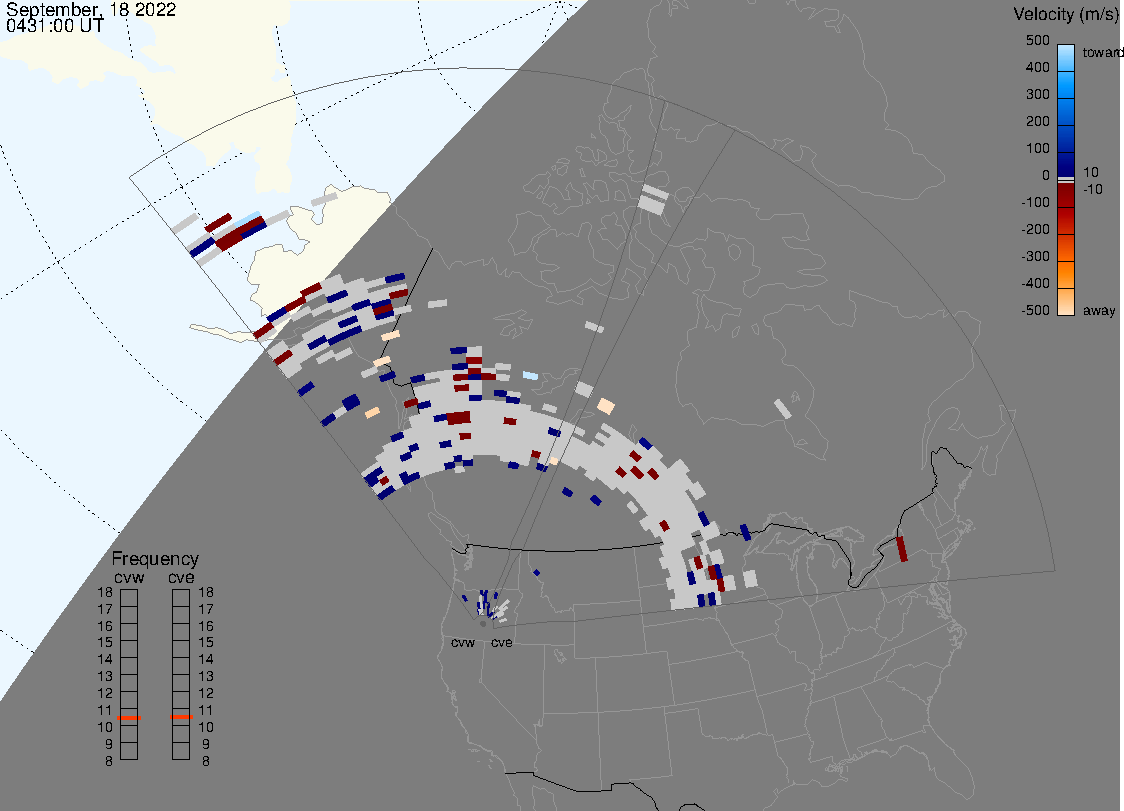1124x811 pixels.
Task: Click the 300 label on velocity scale
Action: tap(1037, 95)
